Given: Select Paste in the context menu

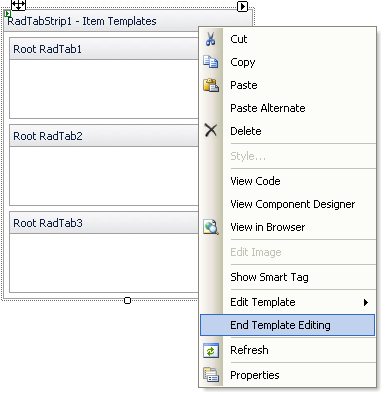Looking at the screenshot, I should tap(287, 85).
